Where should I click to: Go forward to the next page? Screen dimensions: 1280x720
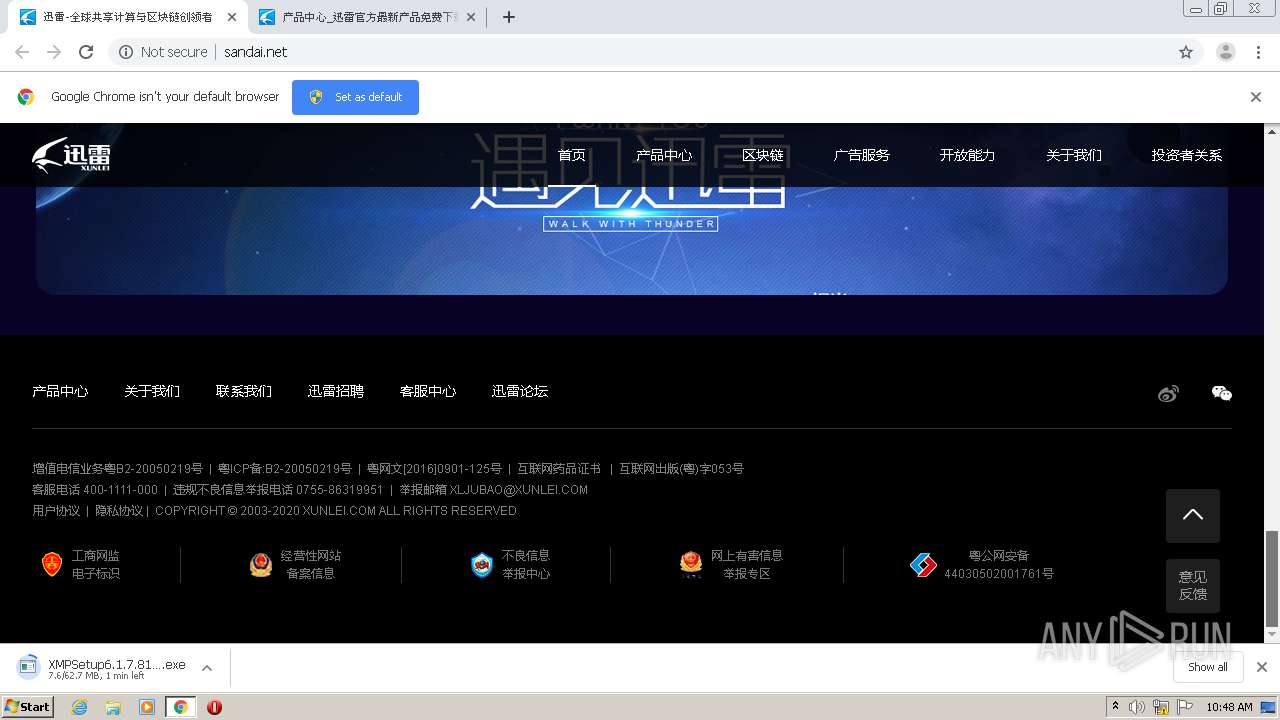(54, 52)
